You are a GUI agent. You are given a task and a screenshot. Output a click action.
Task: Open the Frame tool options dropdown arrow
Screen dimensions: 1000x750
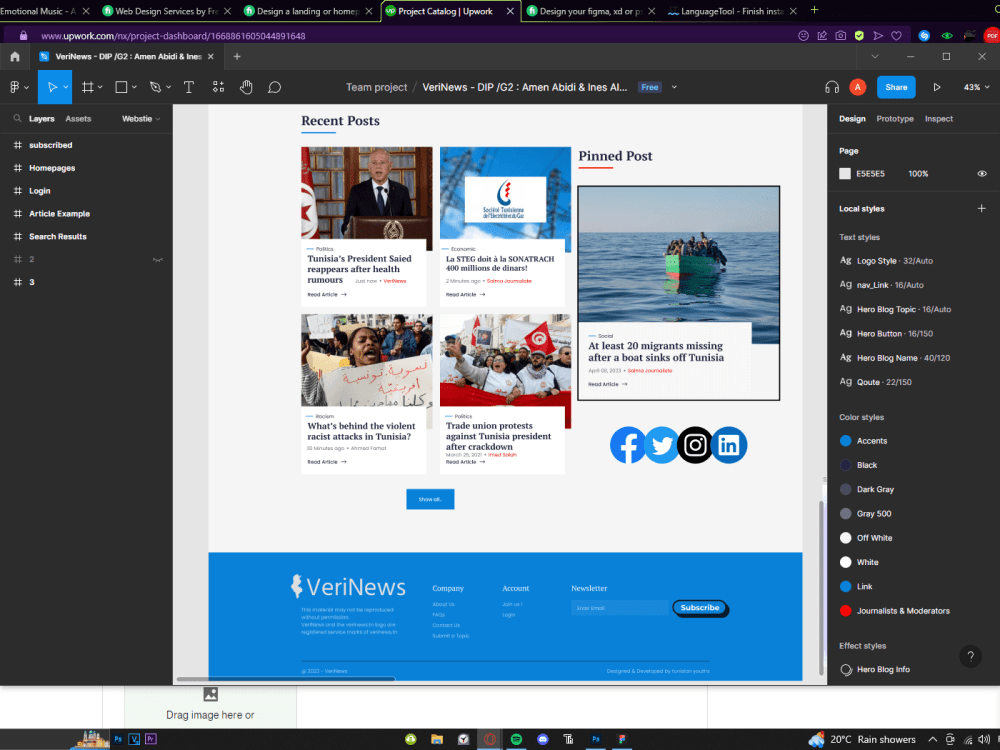[100, 87]
